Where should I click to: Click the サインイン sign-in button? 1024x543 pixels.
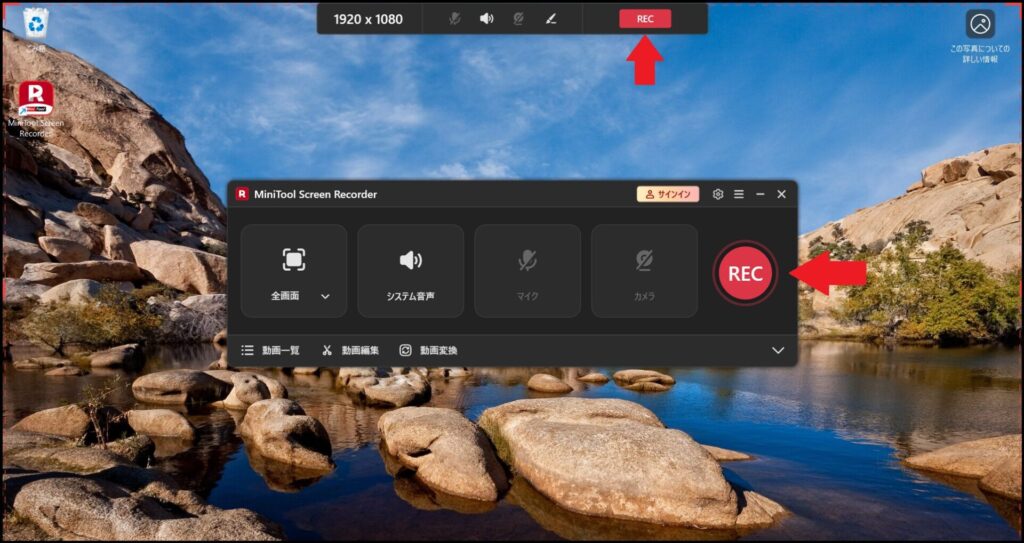[668, 194]
